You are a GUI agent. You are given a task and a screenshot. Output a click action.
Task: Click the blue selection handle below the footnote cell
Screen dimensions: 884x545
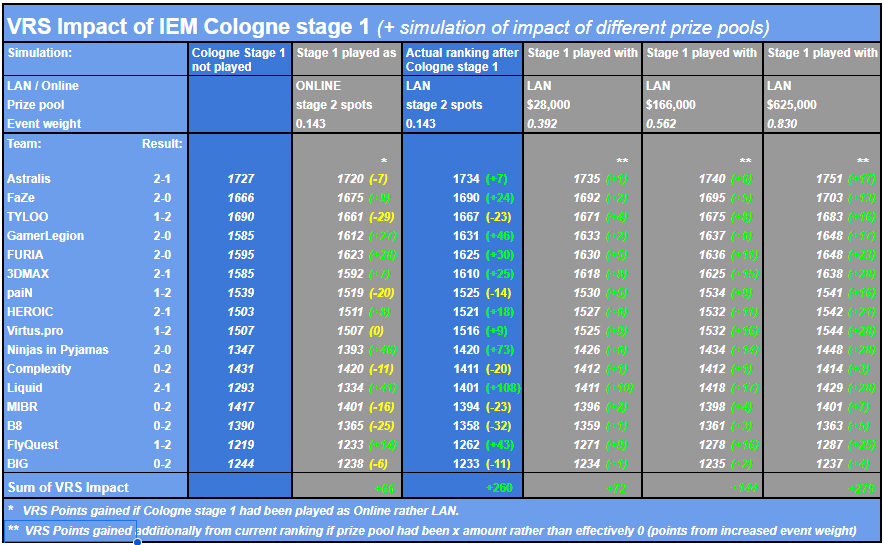point(137,542)
